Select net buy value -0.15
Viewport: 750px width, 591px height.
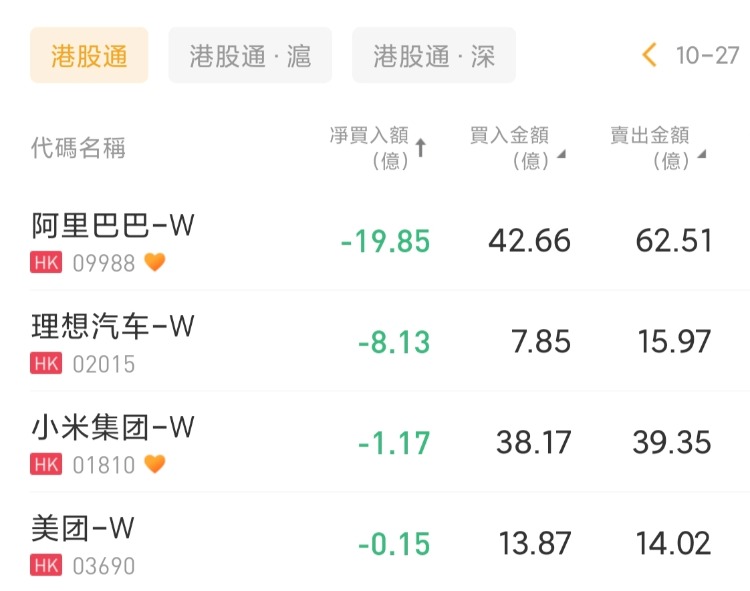point(394,544)
